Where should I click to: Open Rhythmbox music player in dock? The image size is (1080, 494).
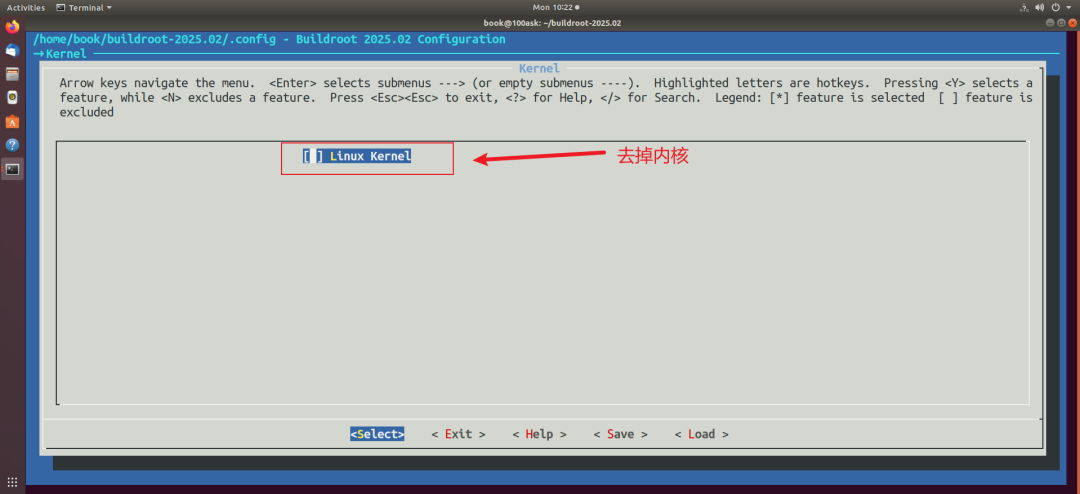tap(12, 97)
